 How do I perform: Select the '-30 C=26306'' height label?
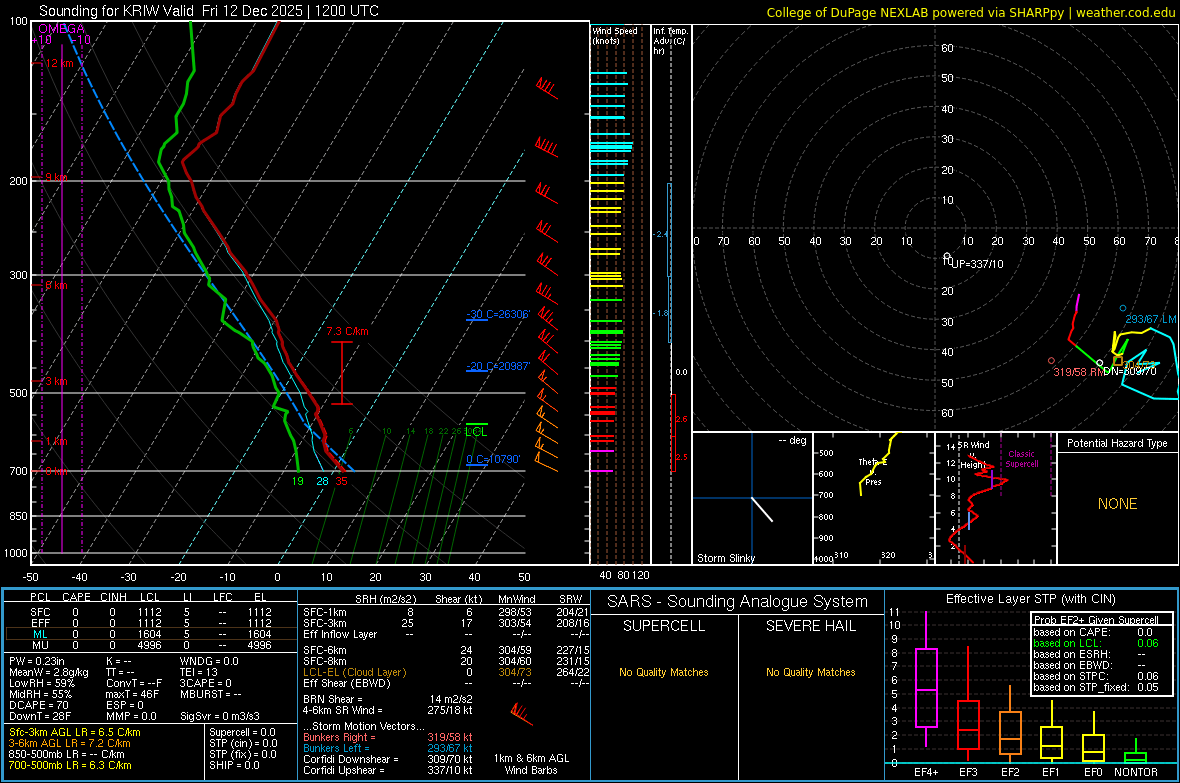pyautogui.click(x=498, y=314)
